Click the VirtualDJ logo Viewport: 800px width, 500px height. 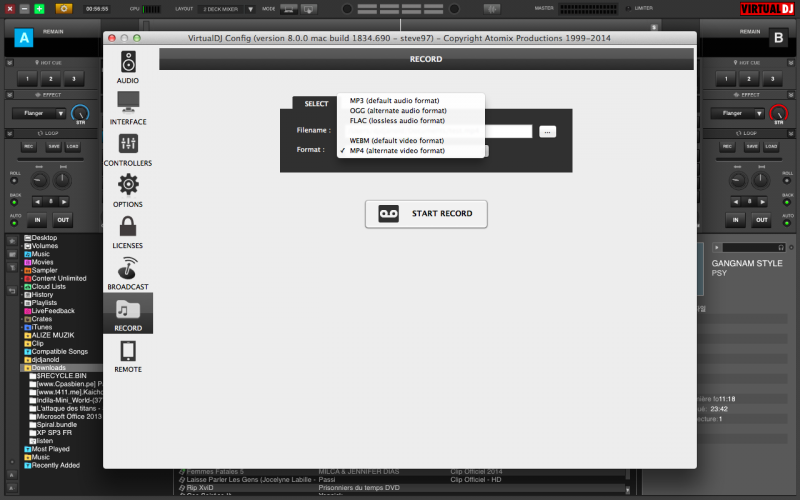coord(767,9)
